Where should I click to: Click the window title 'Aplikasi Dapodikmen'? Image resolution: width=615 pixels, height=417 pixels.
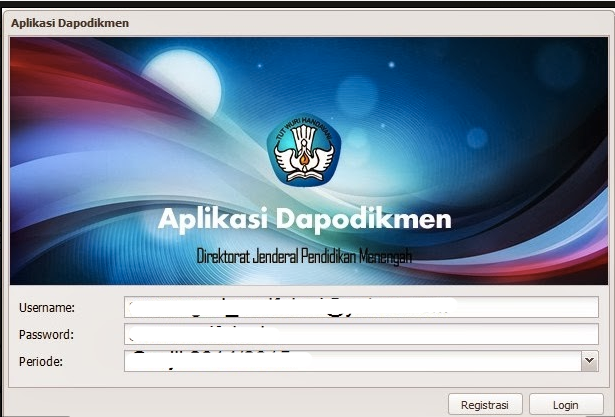[x=70, y=23]
